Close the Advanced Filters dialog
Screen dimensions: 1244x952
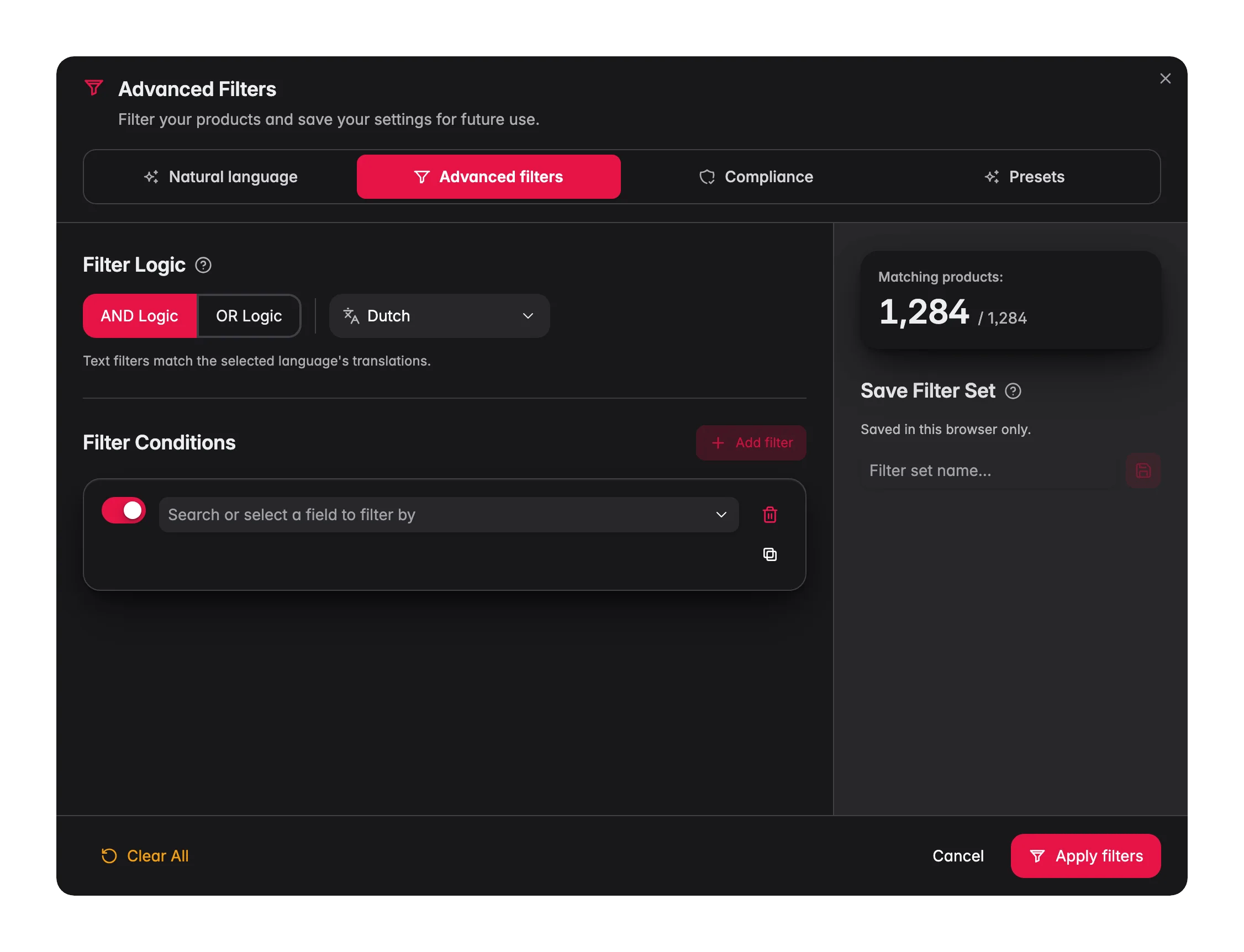pos(1164,79)
